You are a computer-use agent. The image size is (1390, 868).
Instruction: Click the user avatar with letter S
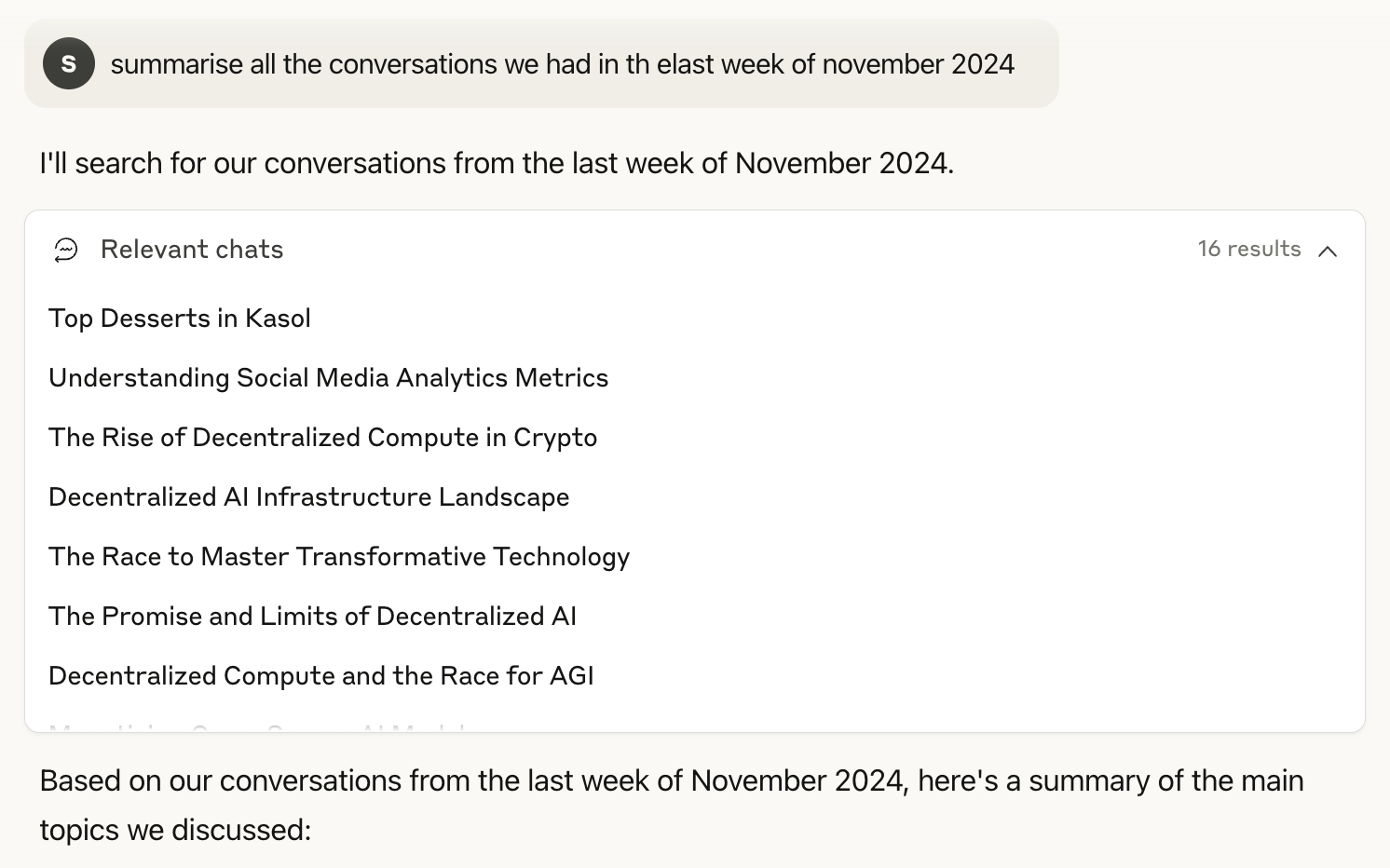[68, 63]
